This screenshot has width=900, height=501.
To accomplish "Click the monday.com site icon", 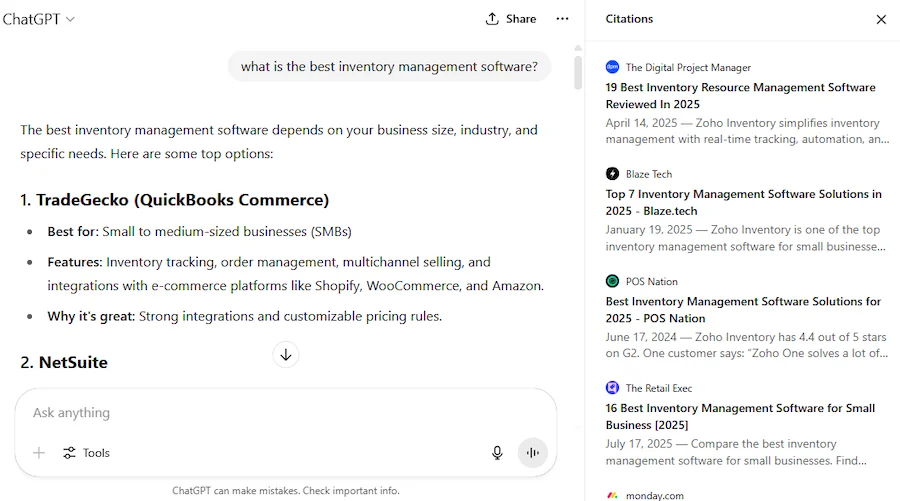I will coord(612,495).
